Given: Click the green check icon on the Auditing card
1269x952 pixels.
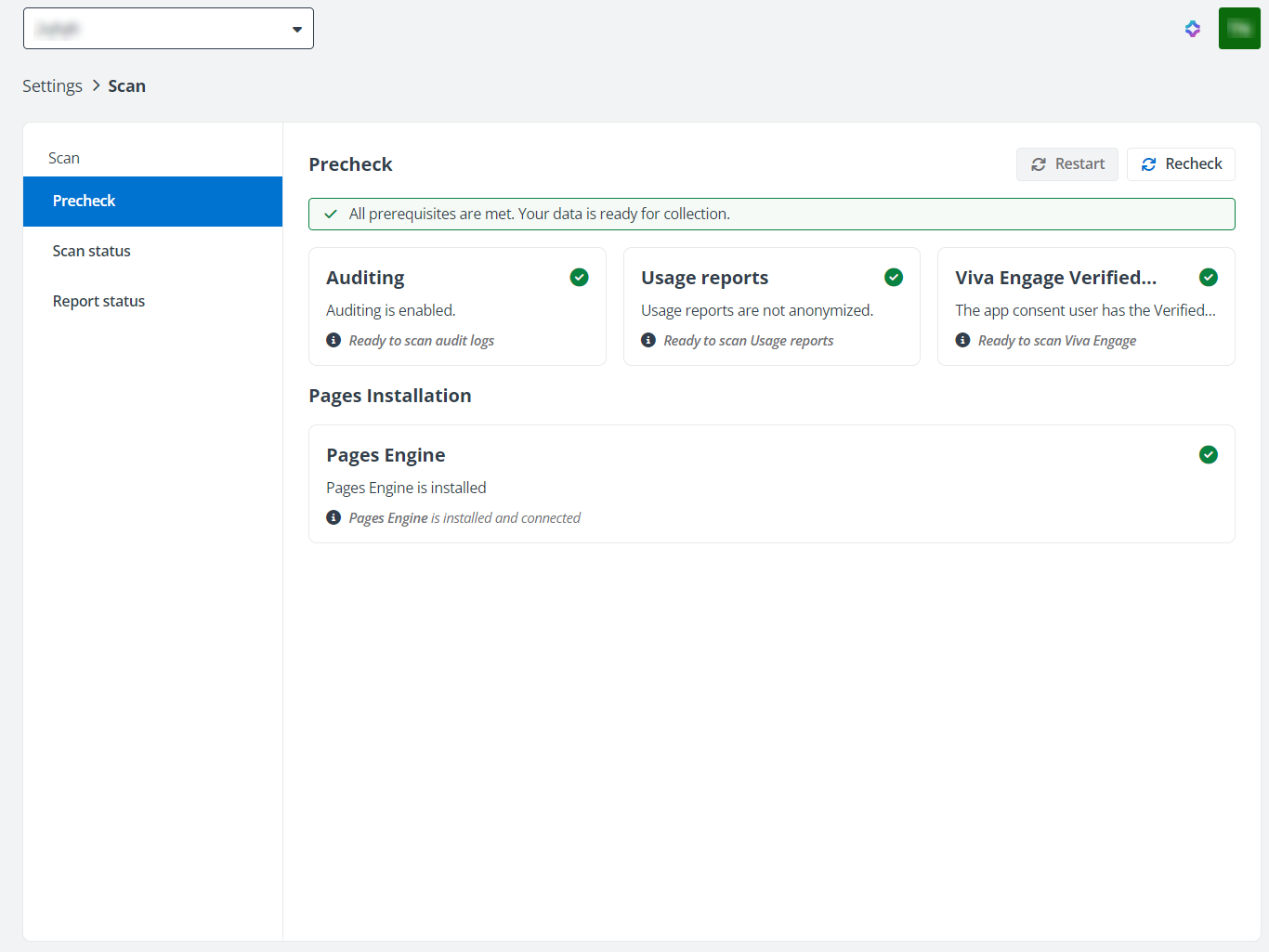Looking at the screenshot, I should [x=579, y=277].
